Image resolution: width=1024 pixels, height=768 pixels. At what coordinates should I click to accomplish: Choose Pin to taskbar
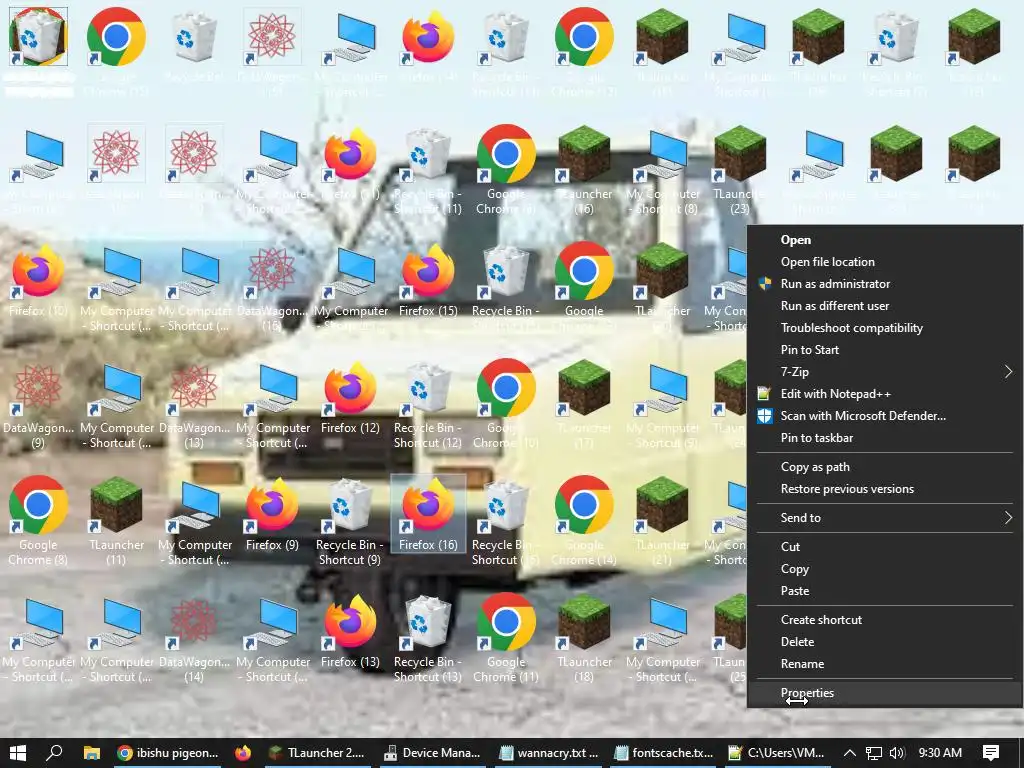[x=885, y=438]
